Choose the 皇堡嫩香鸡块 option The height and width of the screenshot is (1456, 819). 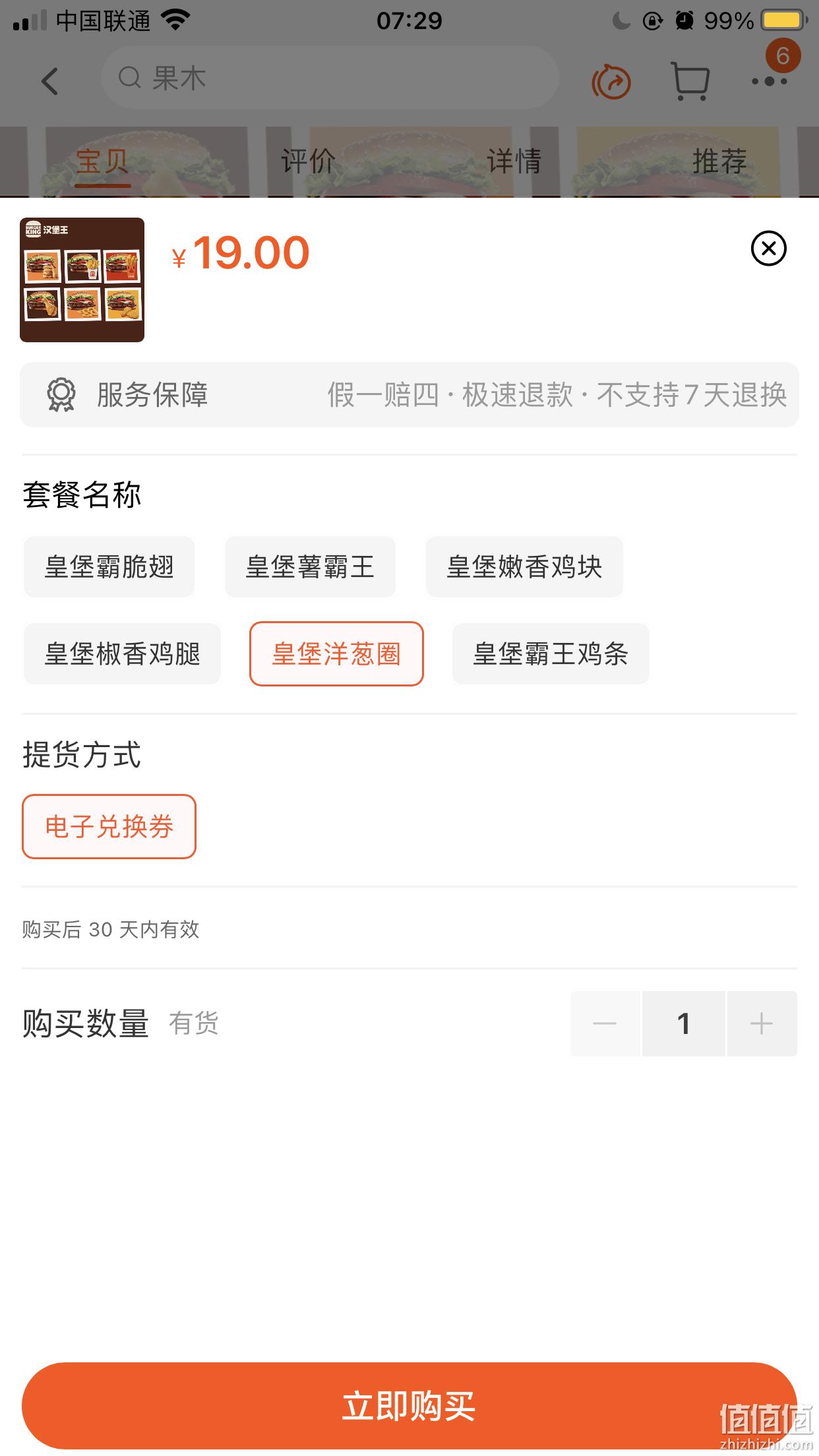(x=524, y=567)
